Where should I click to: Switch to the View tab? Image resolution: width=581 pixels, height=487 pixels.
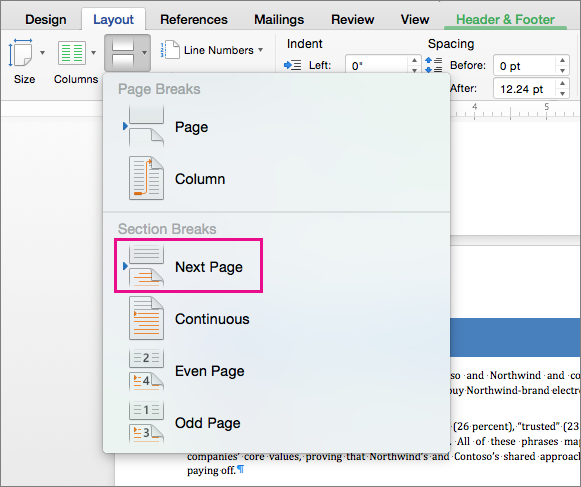[415, 19]
